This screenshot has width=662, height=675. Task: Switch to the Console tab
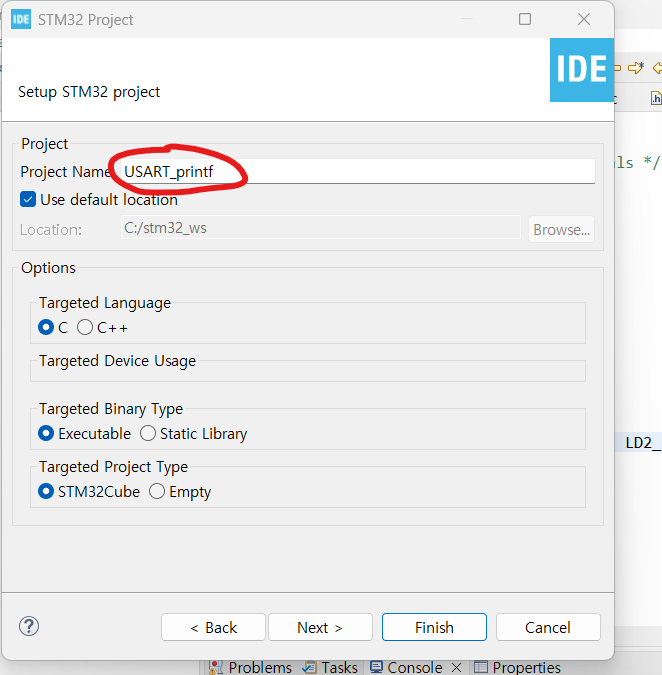click(x=407, y=667)
